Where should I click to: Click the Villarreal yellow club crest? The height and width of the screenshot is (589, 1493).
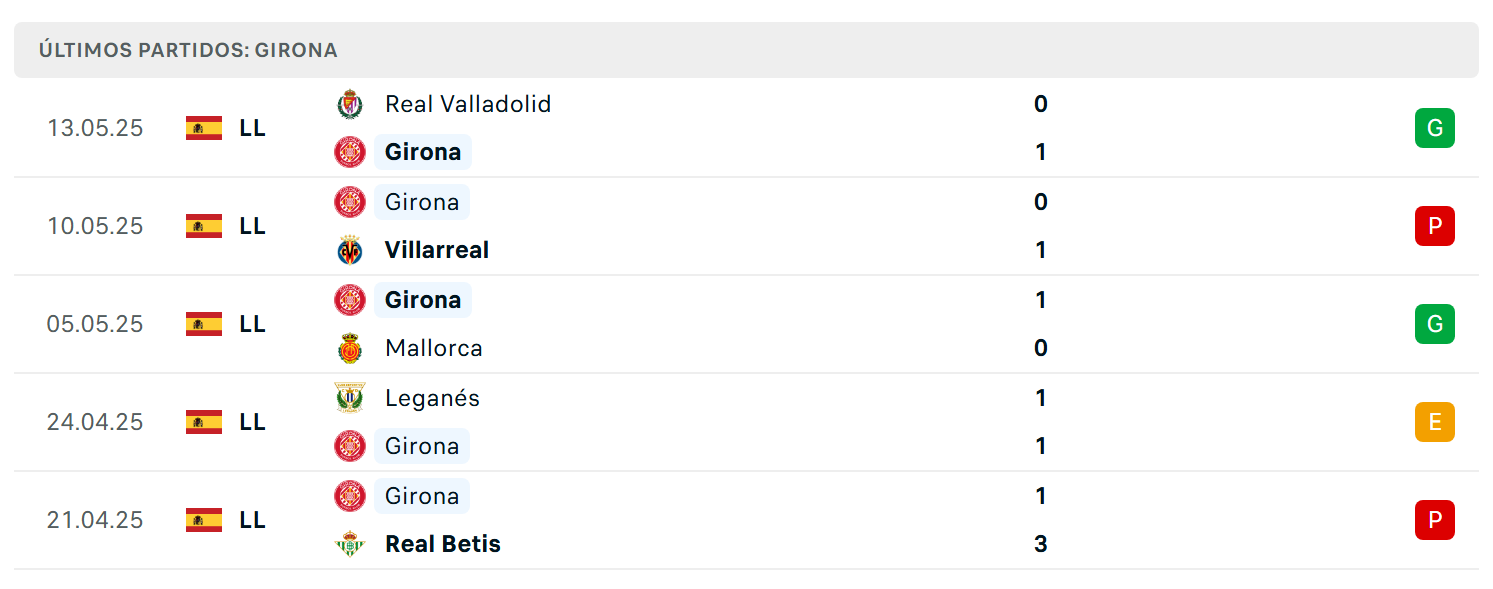click(x=350, y=250)
